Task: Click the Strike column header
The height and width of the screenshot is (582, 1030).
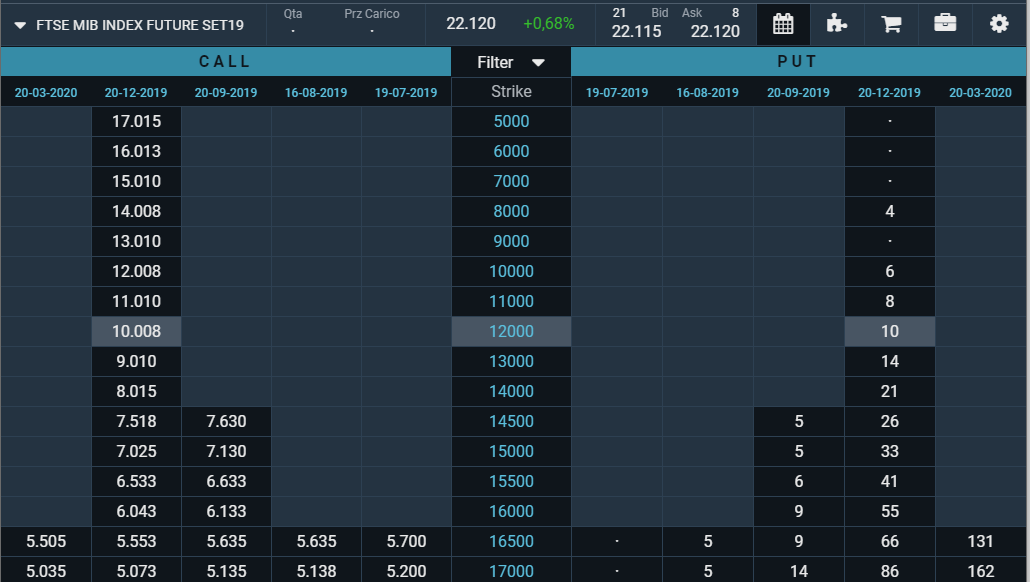Action: [511, 92]
